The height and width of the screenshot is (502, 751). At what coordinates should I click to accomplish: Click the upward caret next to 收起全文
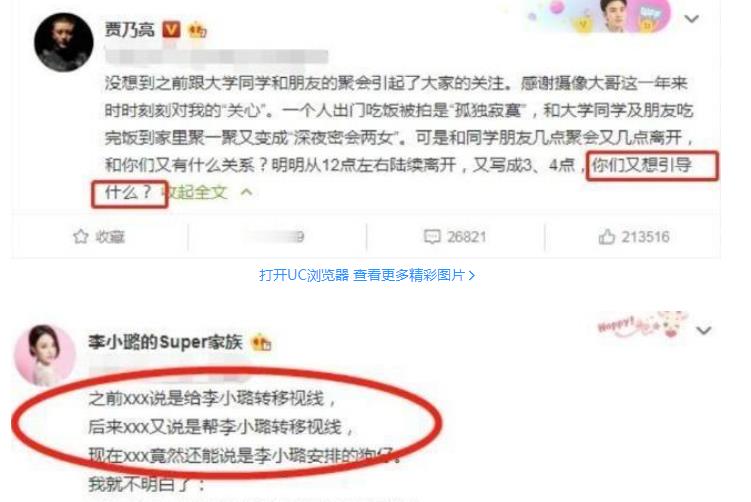click(246, 193)
